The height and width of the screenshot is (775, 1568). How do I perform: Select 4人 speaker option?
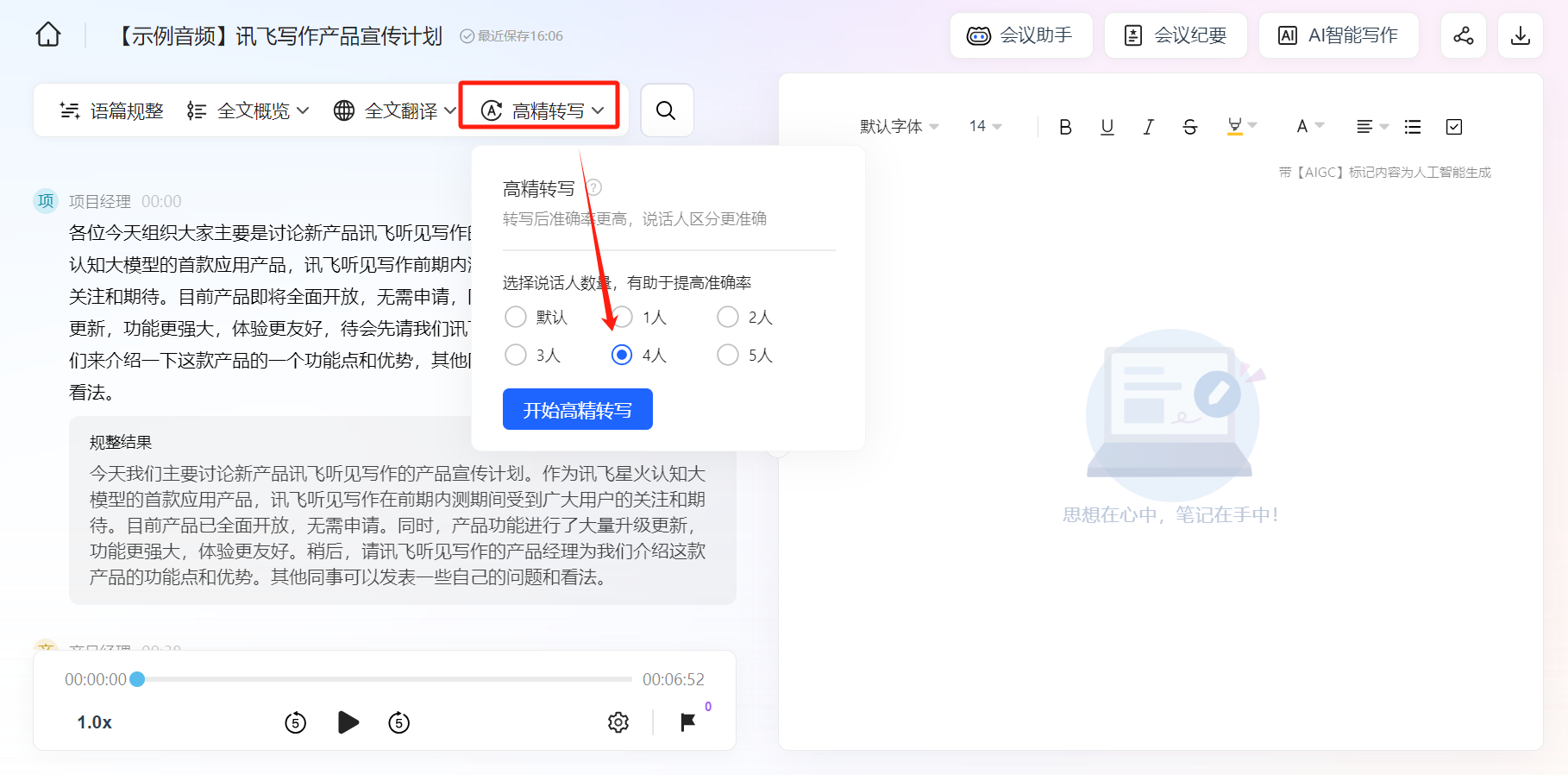(x=639, y=355)
